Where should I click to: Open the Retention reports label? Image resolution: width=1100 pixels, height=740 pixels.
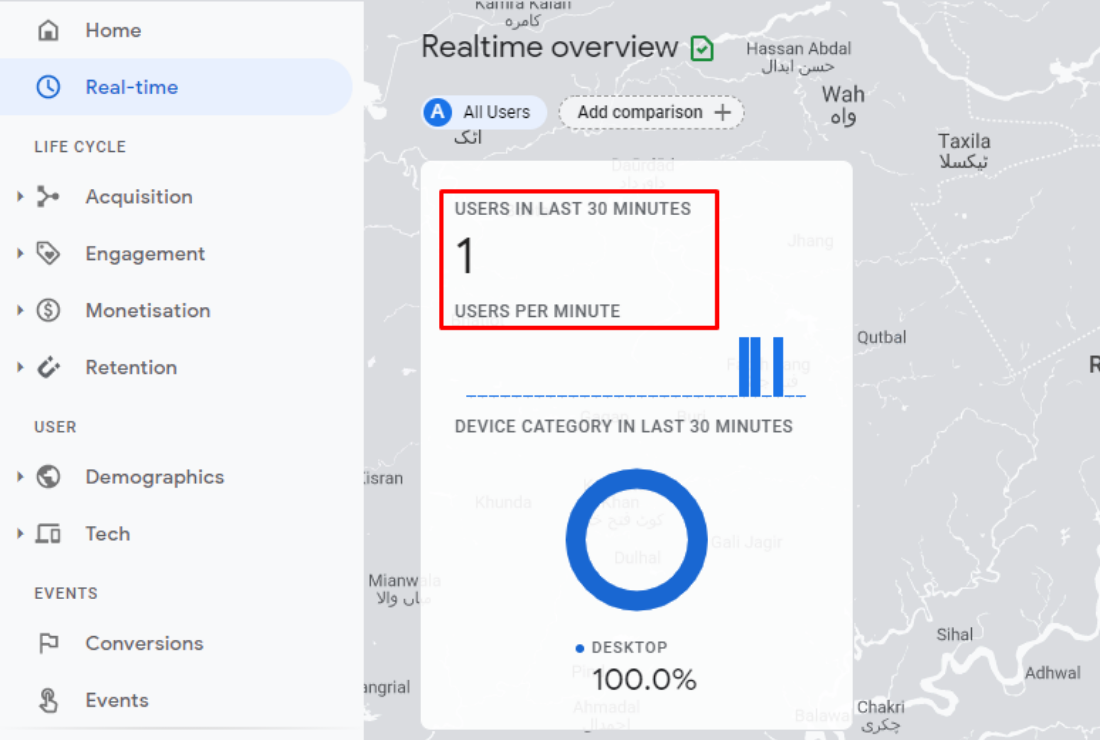coord(131,367)
